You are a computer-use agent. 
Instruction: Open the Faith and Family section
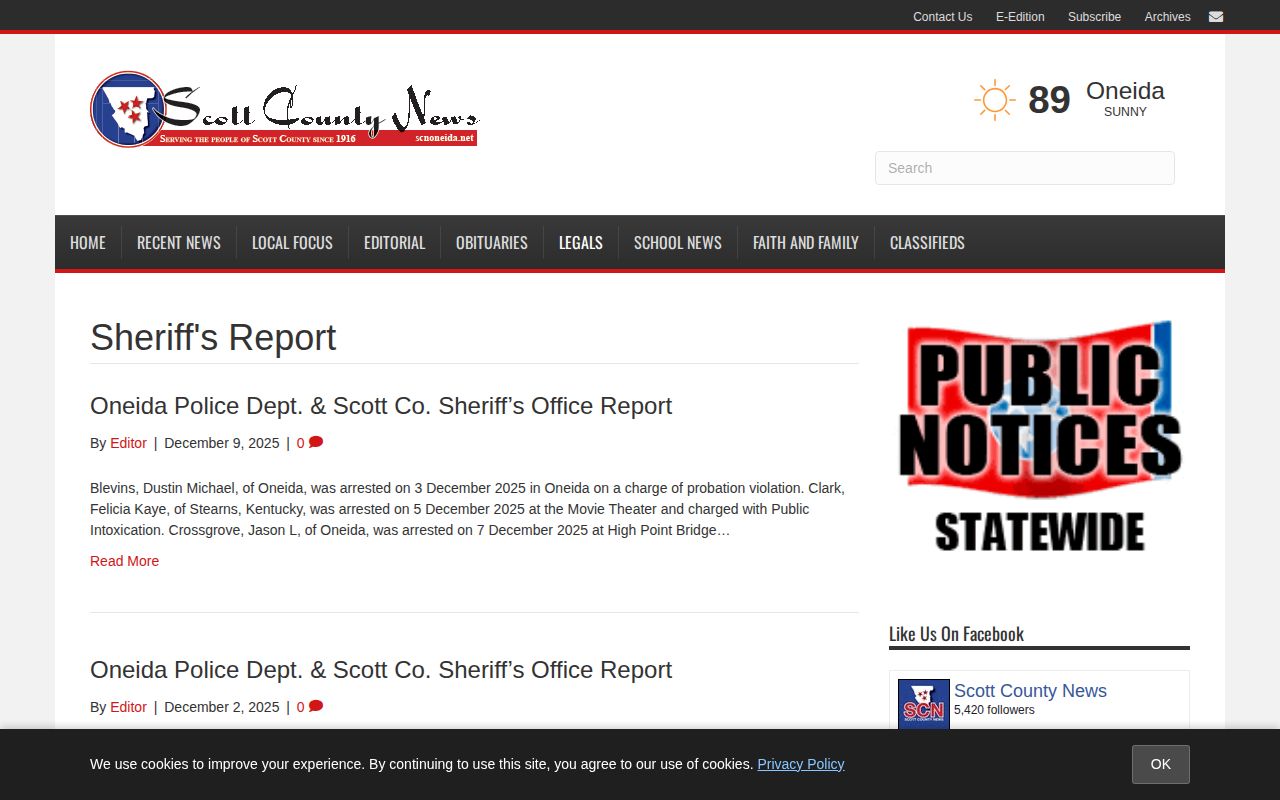click(x=806, y=243)
